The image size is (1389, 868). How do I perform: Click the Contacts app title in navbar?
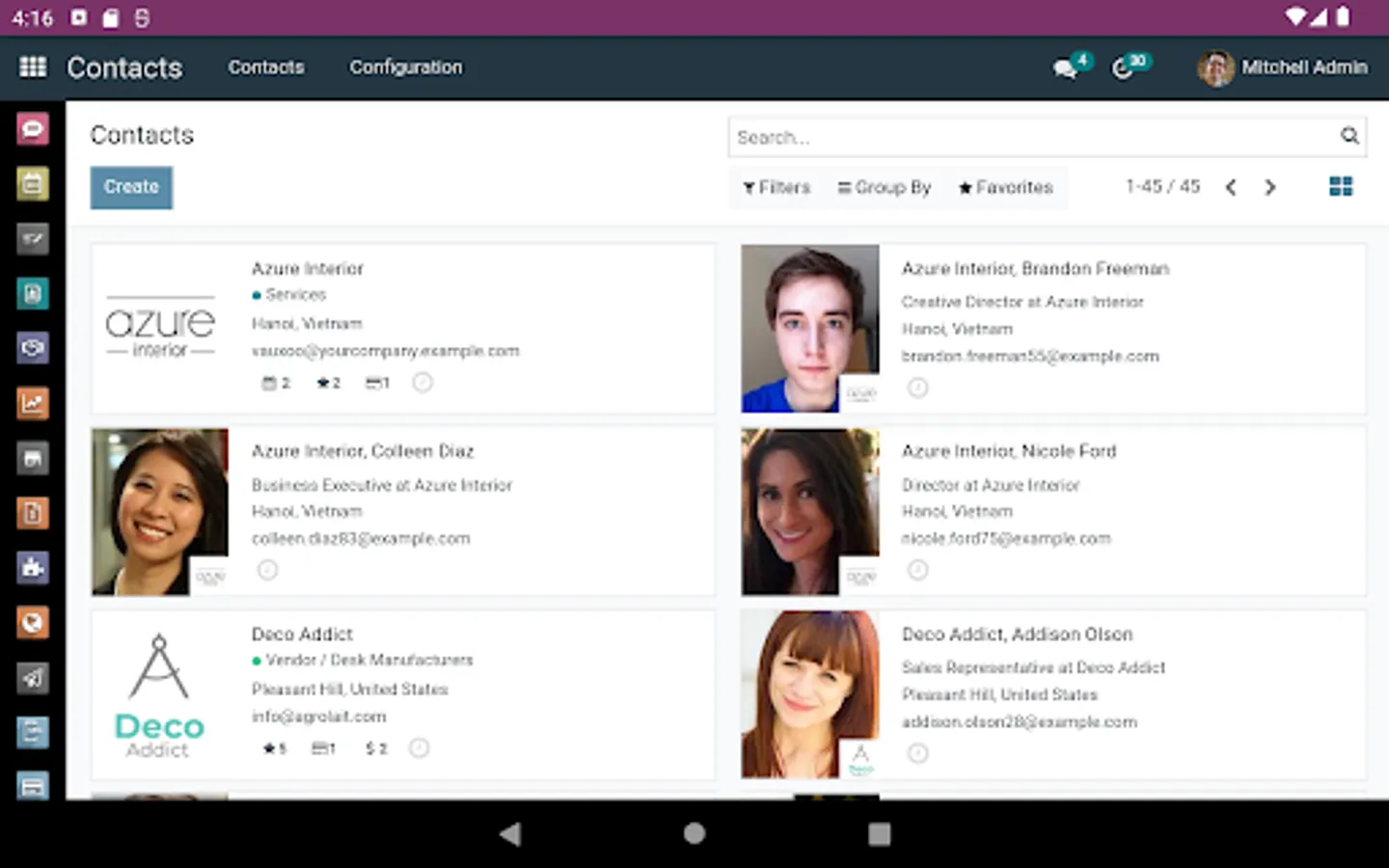coord(124,68)
